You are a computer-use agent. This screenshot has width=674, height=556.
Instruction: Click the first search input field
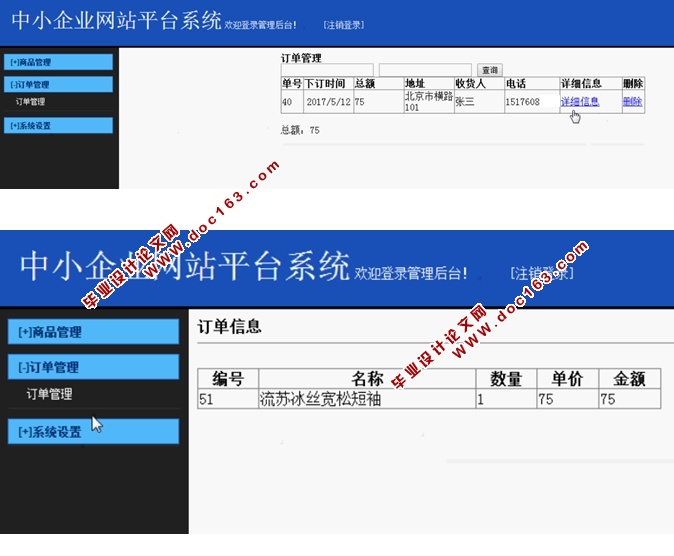(327, 70)
